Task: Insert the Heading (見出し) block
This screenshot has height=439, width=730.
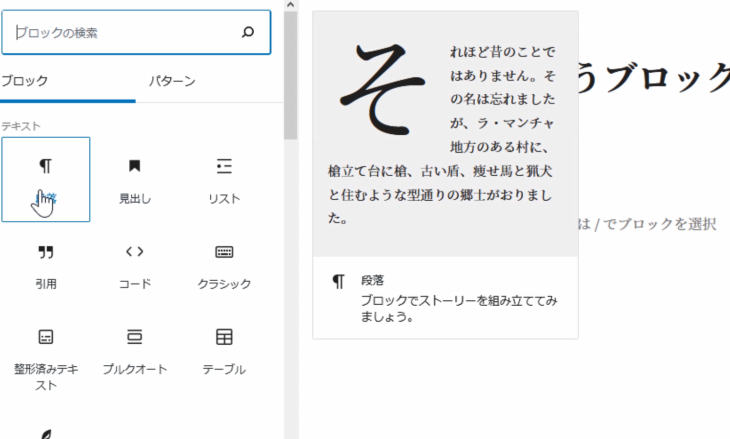Action: click(x=135, y=179)
